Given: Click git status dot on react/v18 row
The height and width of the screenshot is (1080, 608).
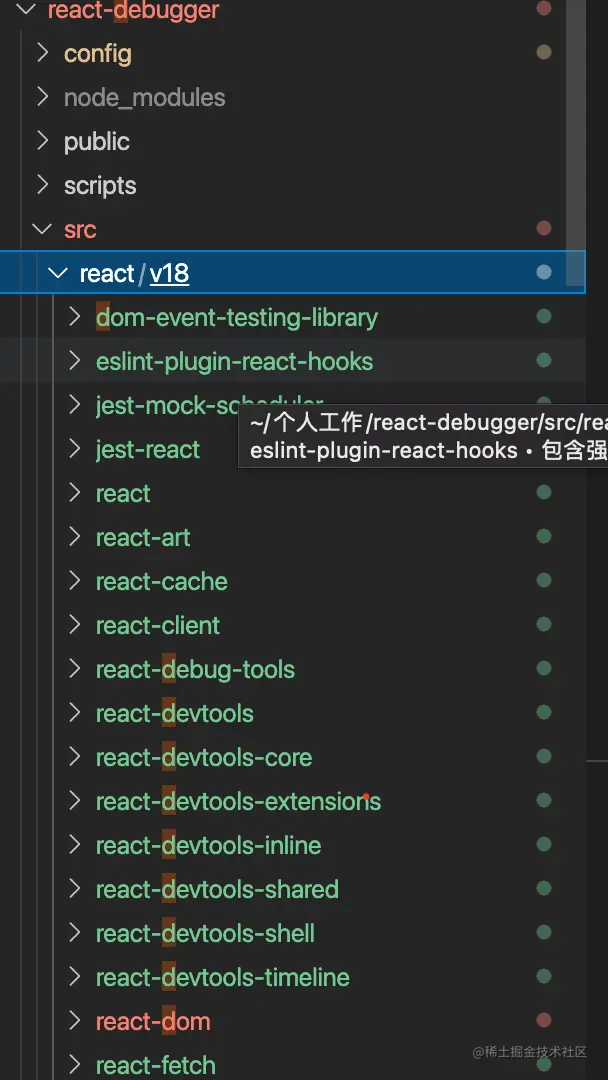Looking at the screenshot, I should pos(544,273).
